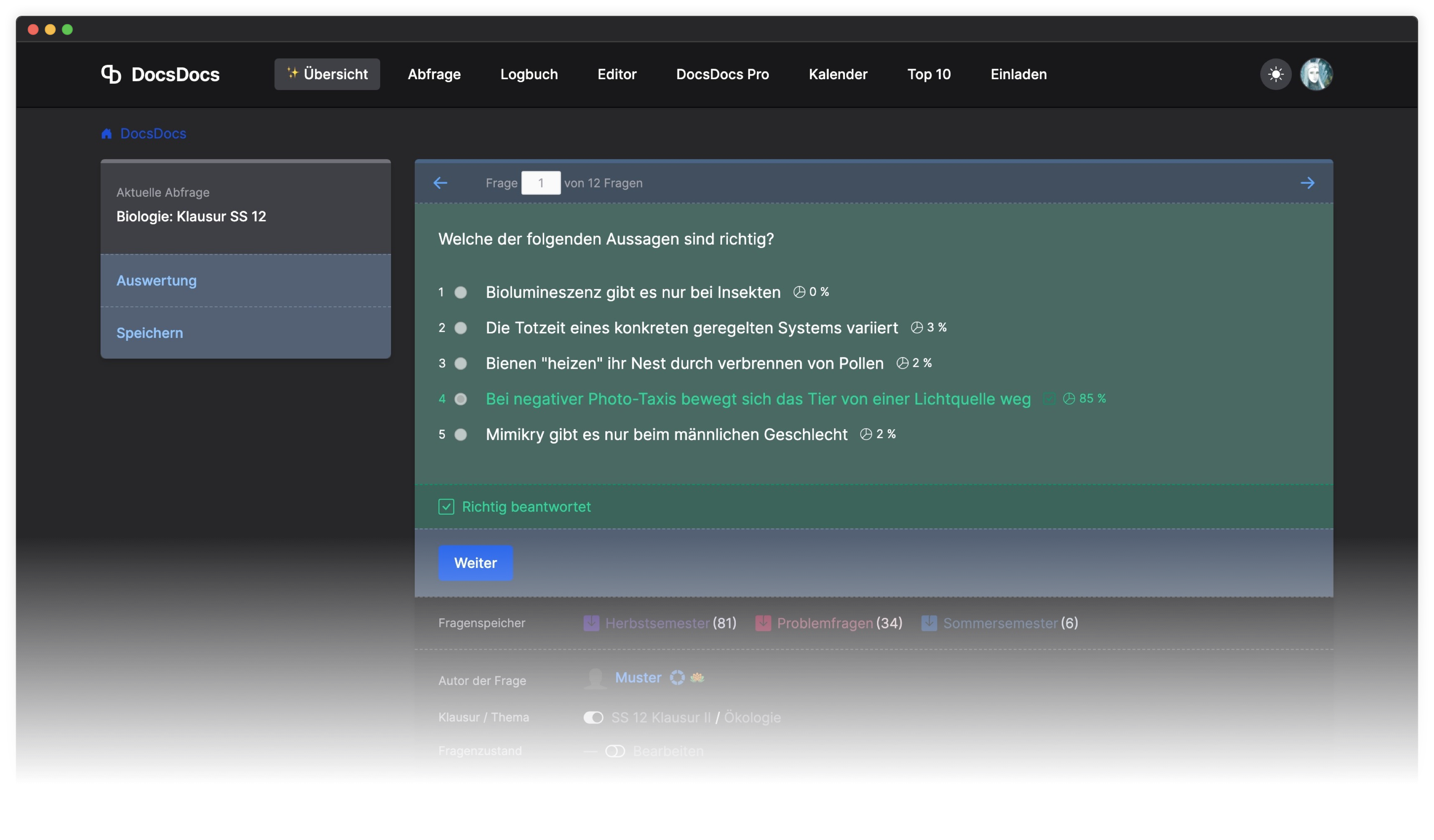The height and width of the screenshot is (840, 1434).
Task: Toggle light mode with sun icon
Action: [x=1275, y=74]
